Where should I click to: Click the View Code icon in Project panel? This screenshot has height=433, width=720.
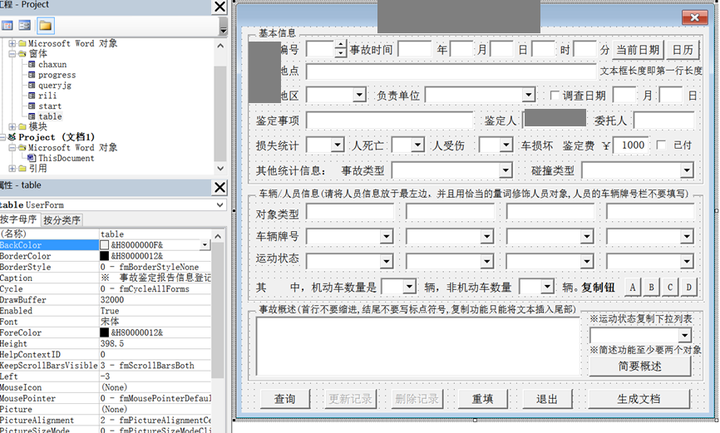click(8, 23)
